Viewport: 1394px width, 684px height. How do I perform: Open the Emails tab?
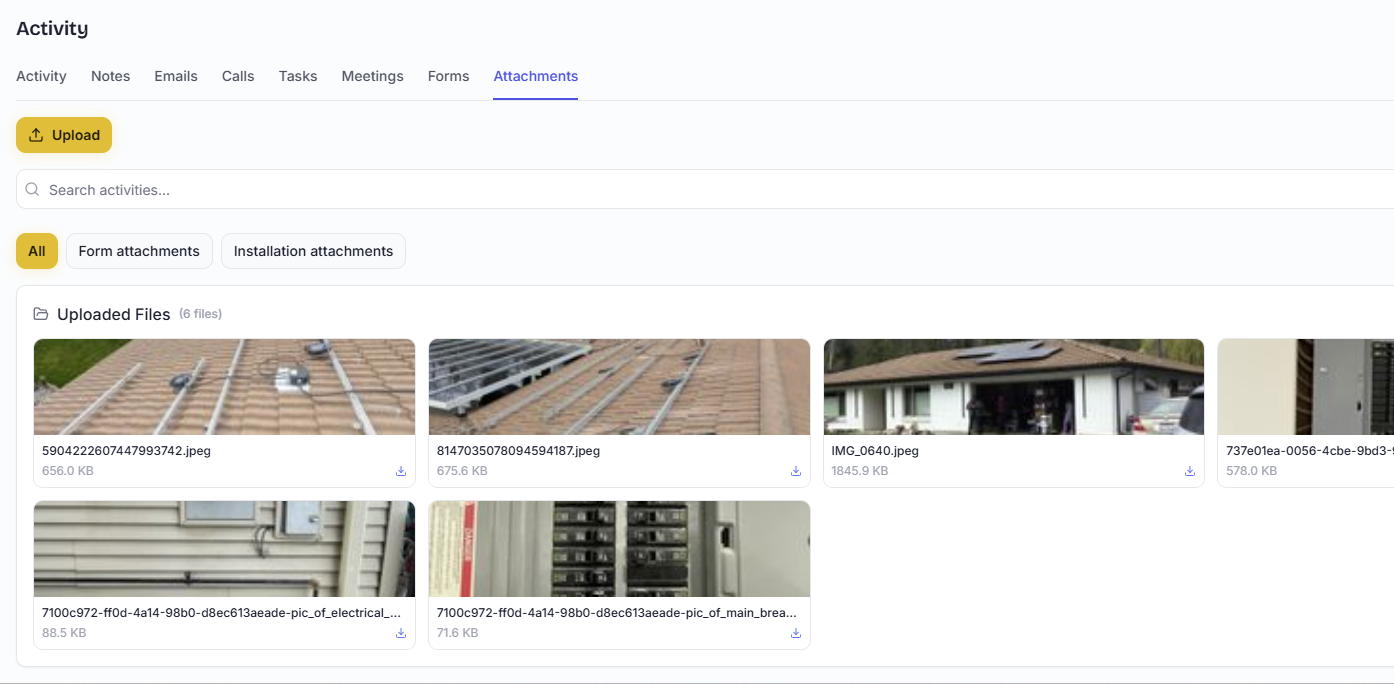(176, 76)
